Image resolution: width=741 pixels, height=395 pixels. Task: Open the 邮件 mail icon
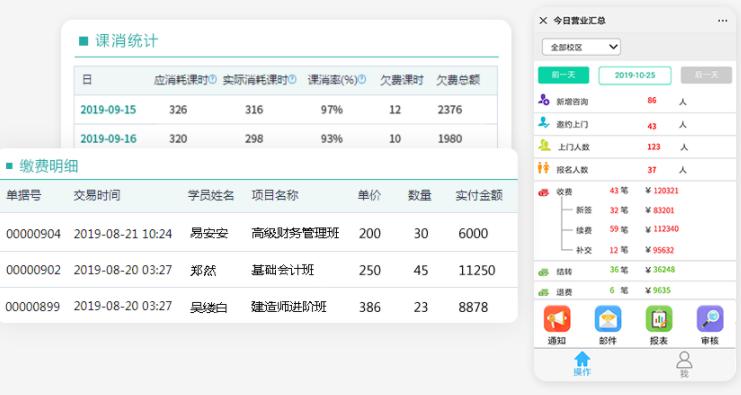608,319
